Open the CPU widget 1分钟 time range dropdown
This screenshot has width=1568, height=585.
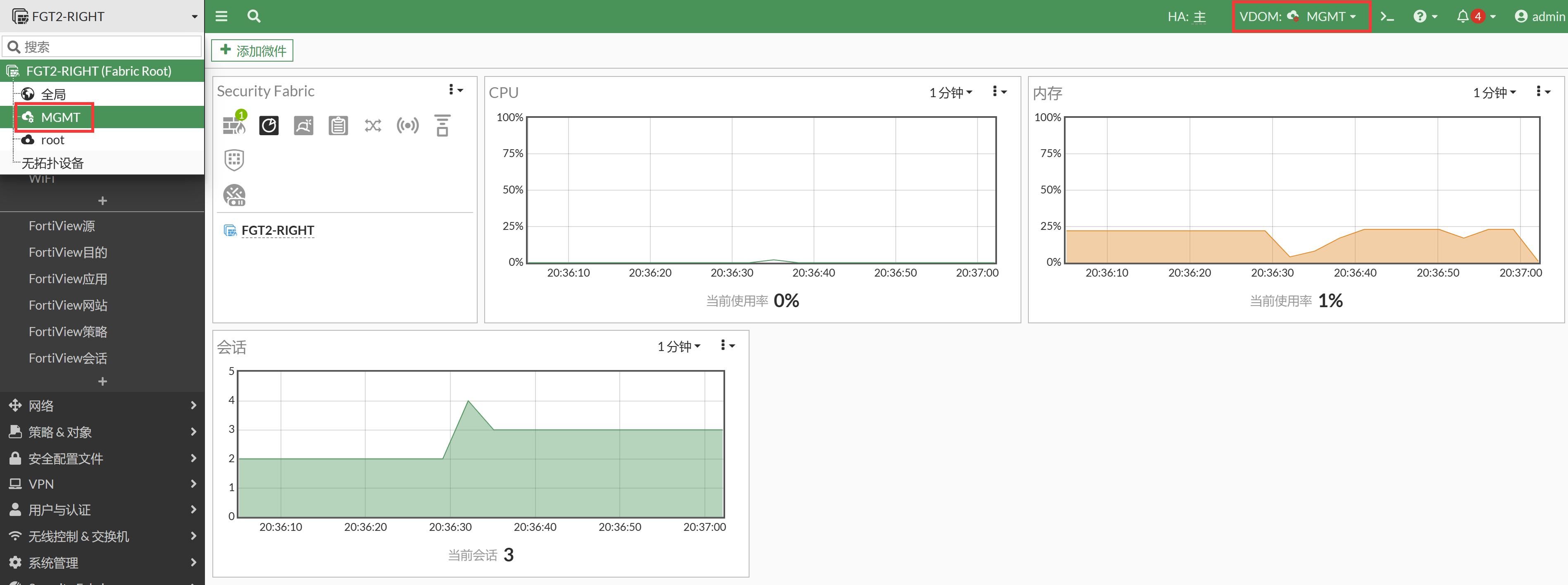950,93
